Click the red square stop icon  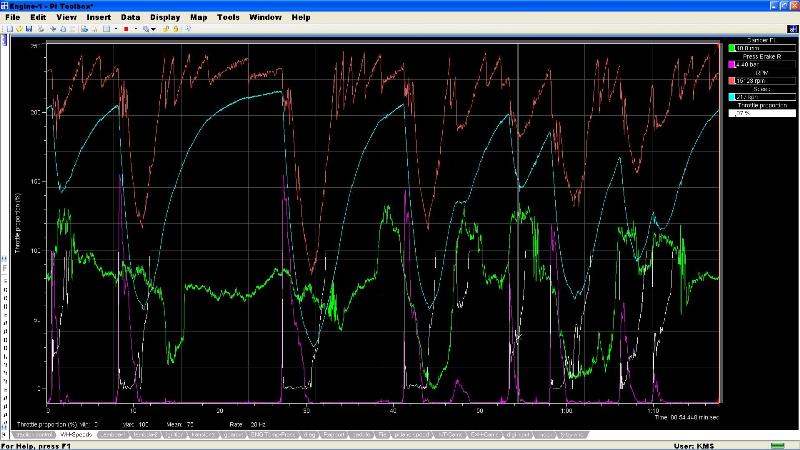point(126,29)
